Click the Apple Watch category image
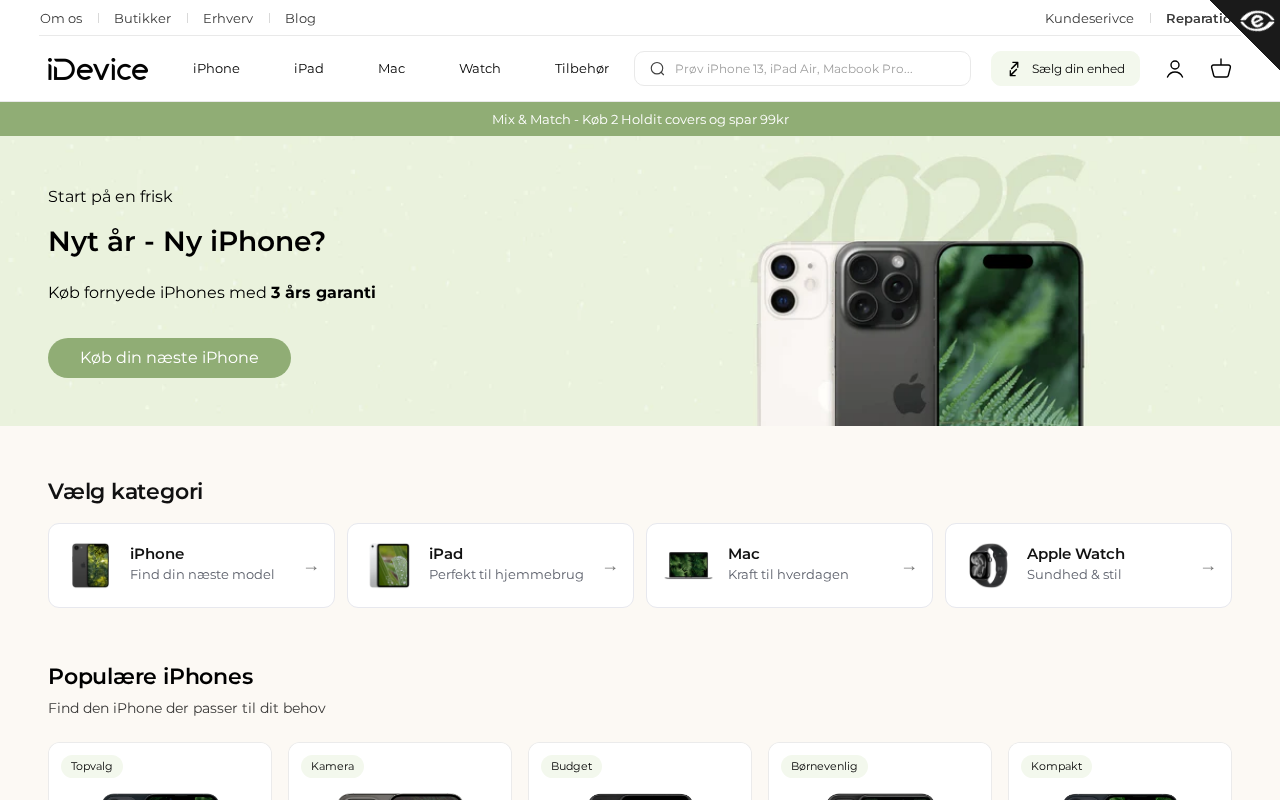The image size is (1280, 800). [x=988, y=566]
